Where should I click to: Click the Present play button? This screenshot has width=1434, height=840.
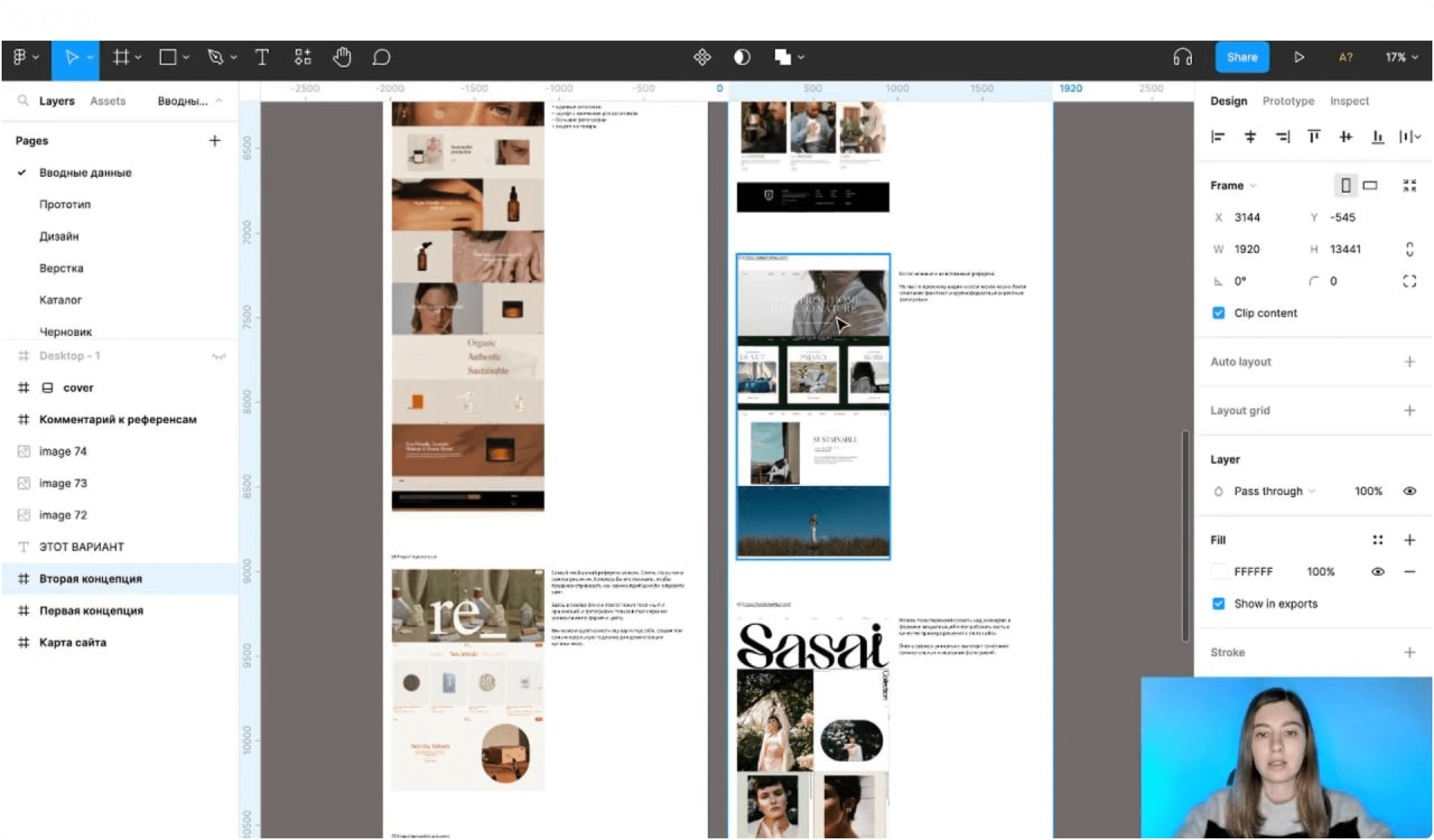1299,57
